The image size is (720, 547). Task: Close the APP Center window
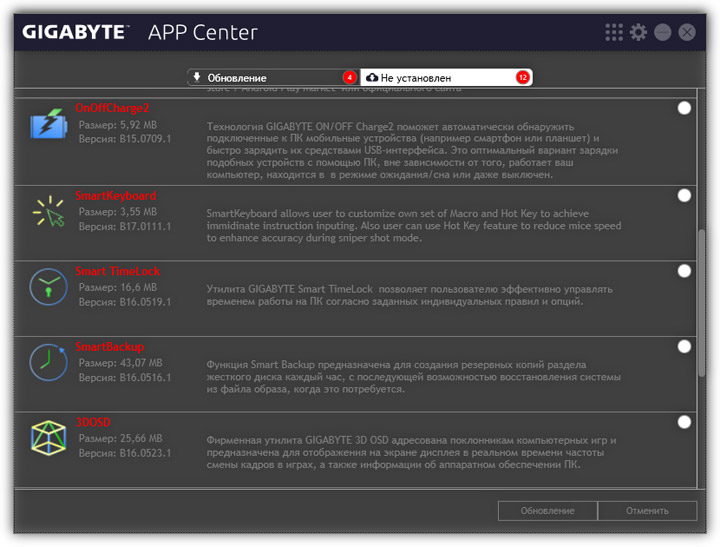pos(687,33)
